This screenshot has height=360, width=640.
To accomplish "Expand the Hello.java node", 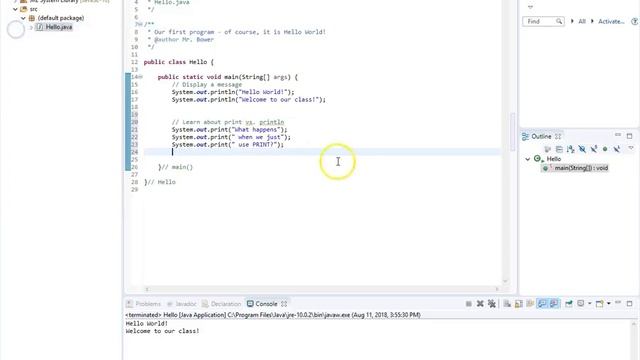I will [31, 27].
